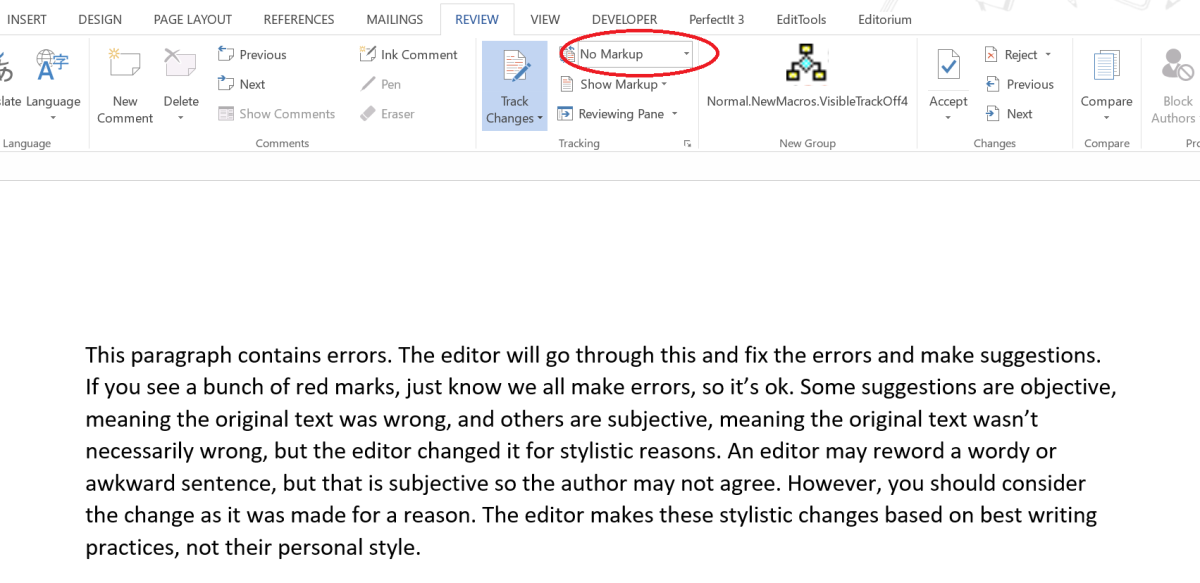Viewport: 1200px width, 583px height.
Task: Open the REFERENCES tab
Action: tap(299, 19)
